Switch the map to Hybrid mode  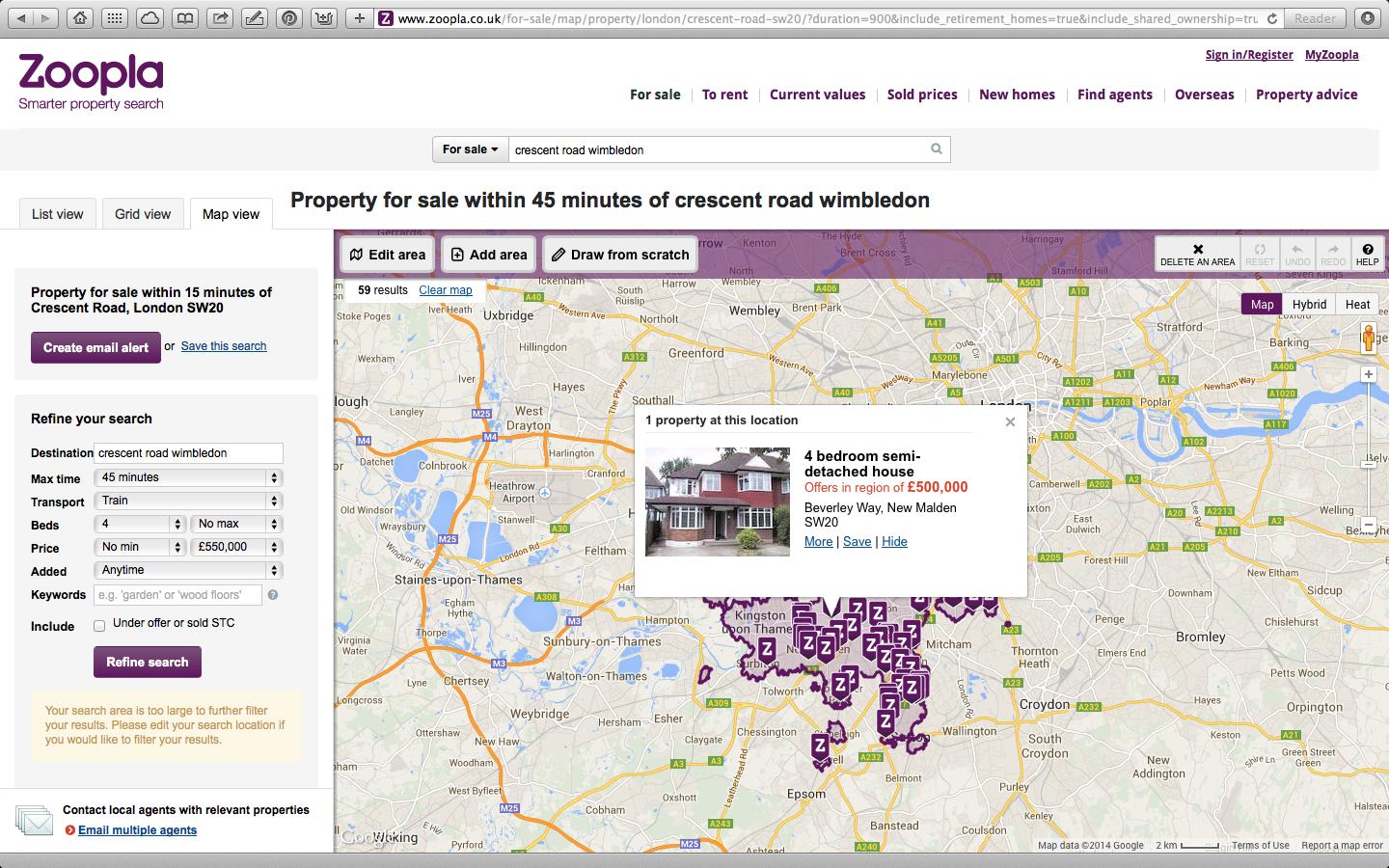click(x=1309, y=305)
